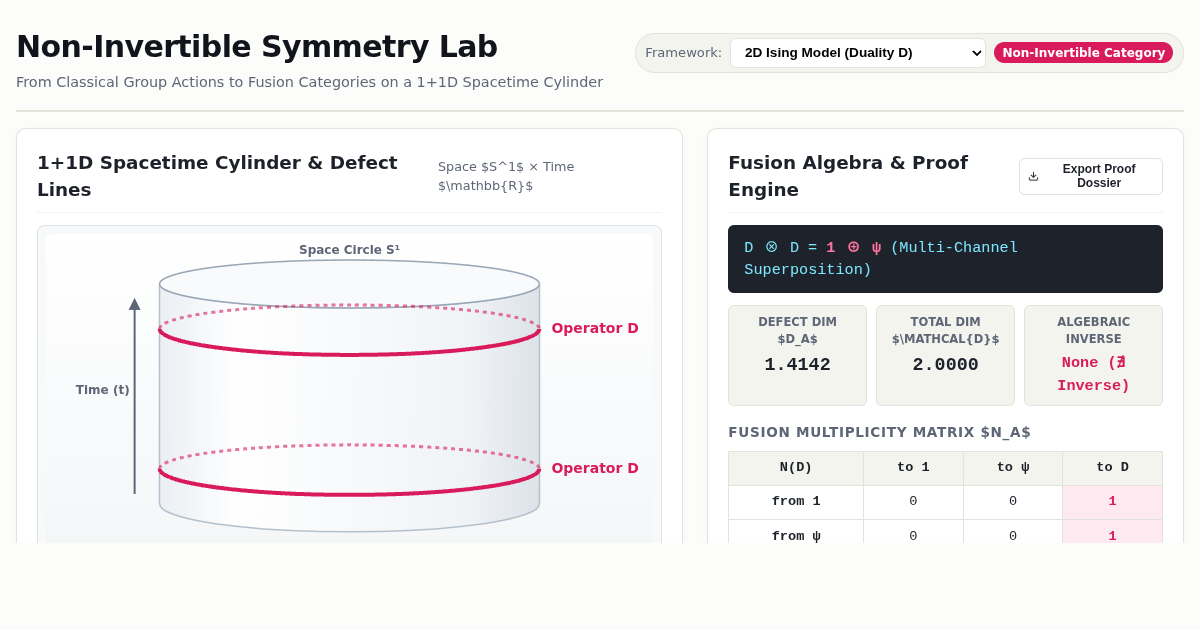The image size is (1200, 630).
Task: Click the Defect Dim value 1.4142
Action: tap(797, 365)
